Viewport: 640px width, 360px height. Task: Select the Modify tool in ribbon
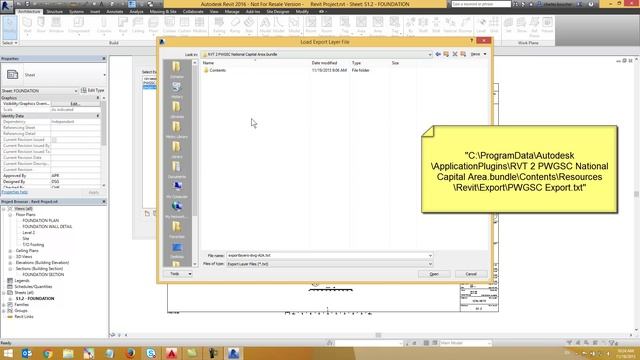click(10, 27)
